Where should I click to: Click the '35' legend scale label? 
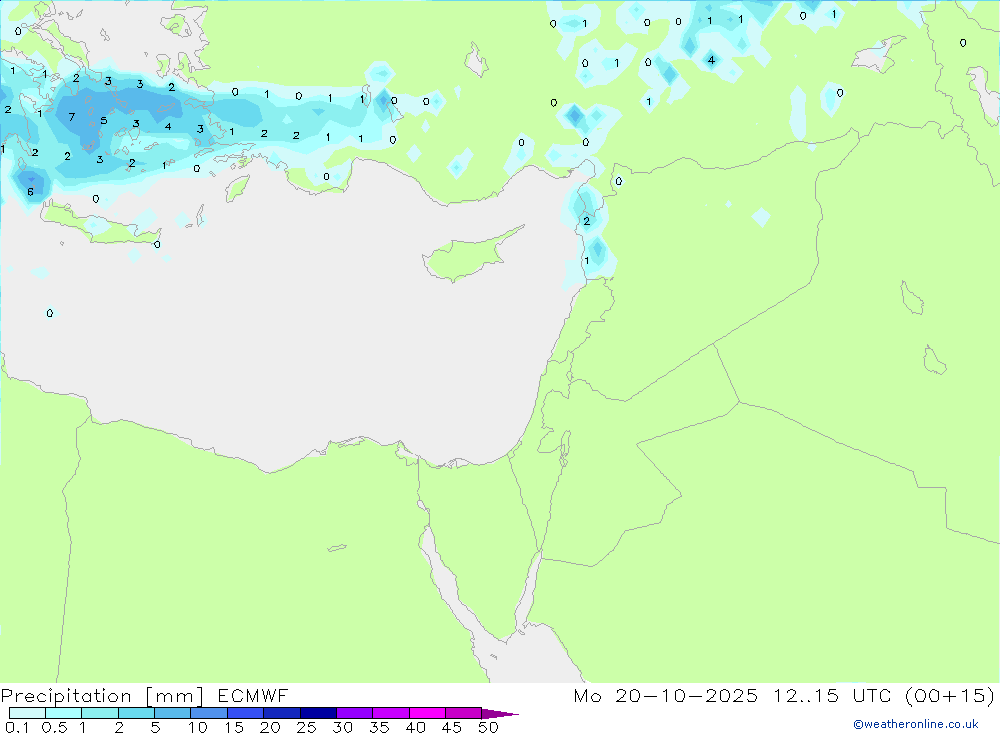click(379, 727)
